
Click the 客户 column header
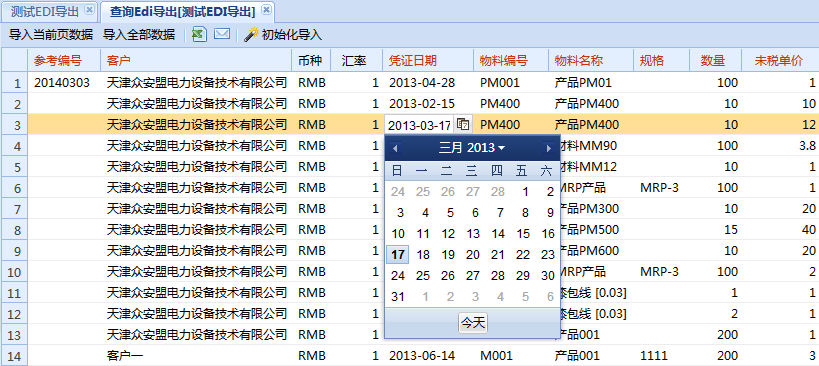coord(196,61)
